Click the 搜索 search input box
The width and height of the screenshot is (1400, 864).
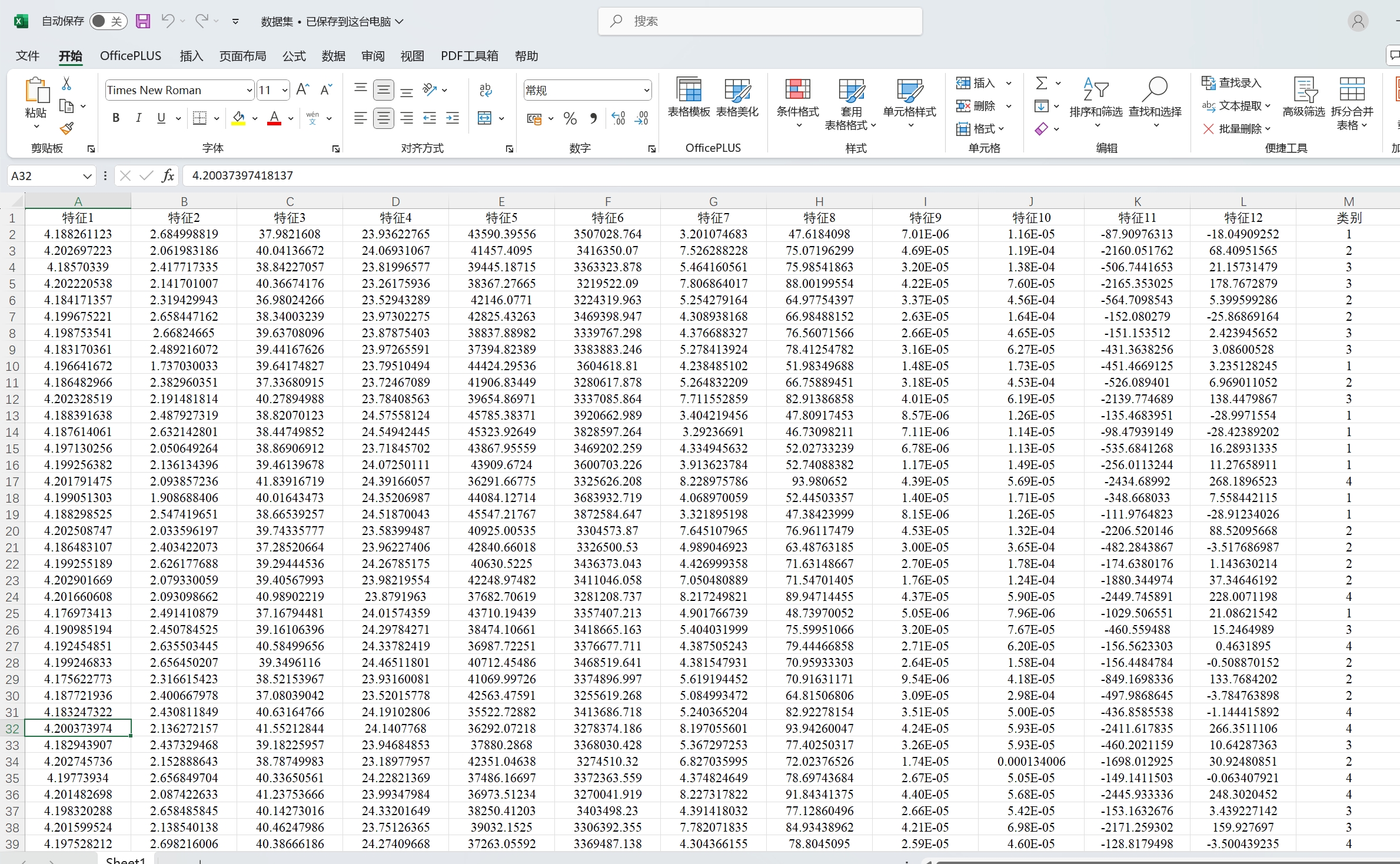(760, 21)
